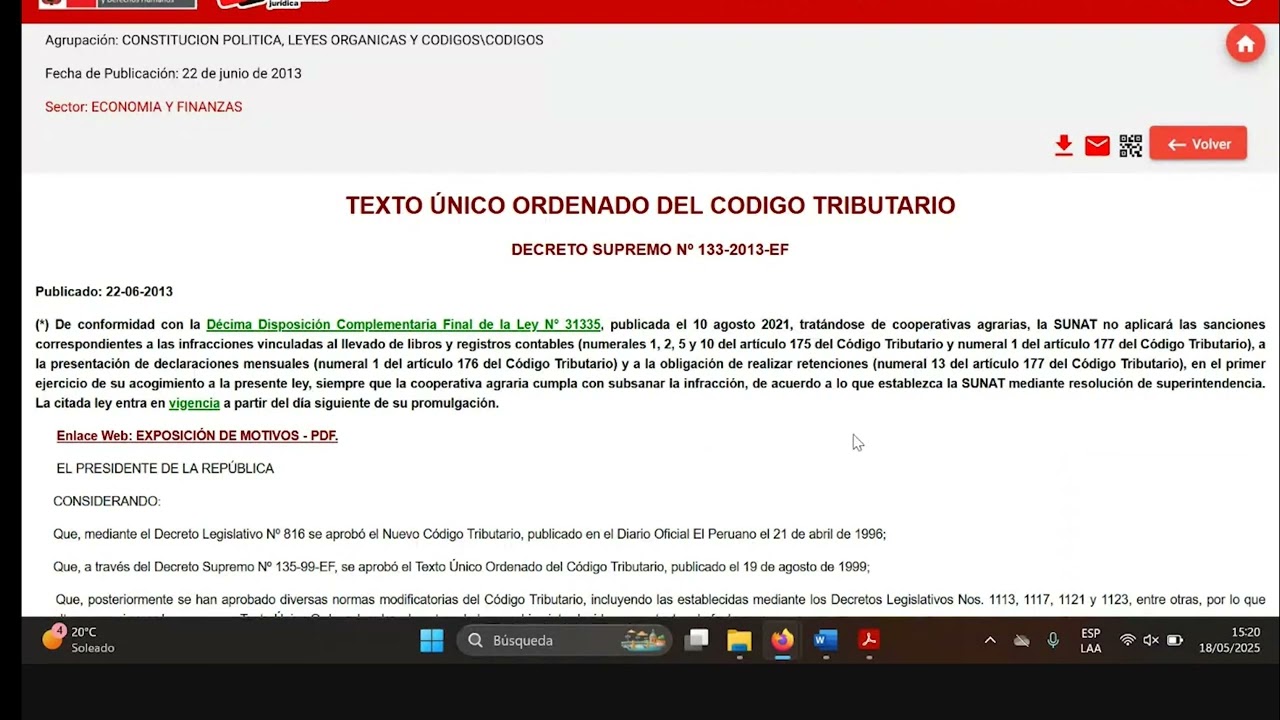This screenshot has height=720, width=1280.
Task: Open Décima Disposición Complementaria Final de la Ley N° 31335 link
Action: point(403,324)
